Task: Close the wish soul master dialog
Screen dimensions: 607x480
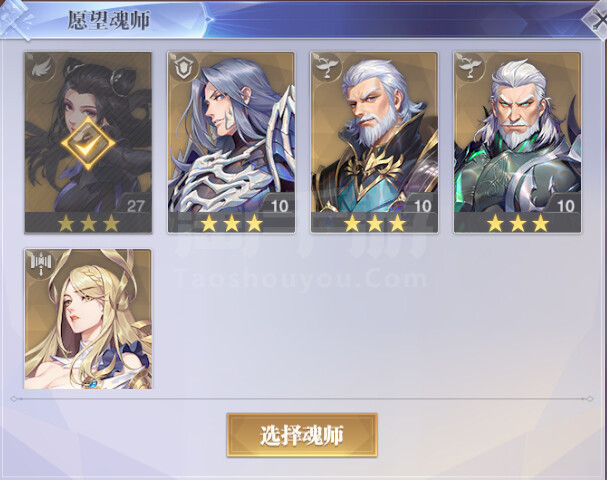Action: click(598, 21)
